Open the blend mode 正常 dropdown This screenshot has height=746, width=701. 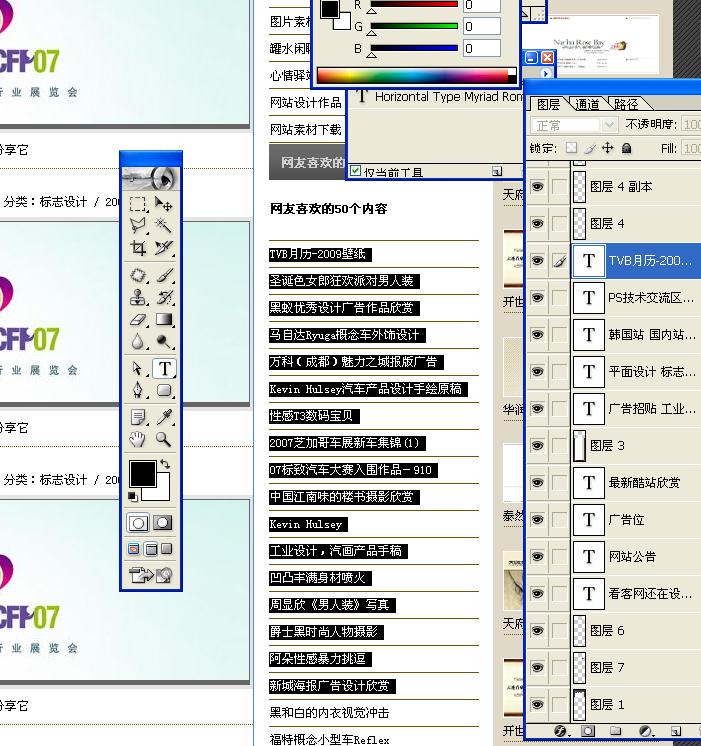tap(573, 126)
